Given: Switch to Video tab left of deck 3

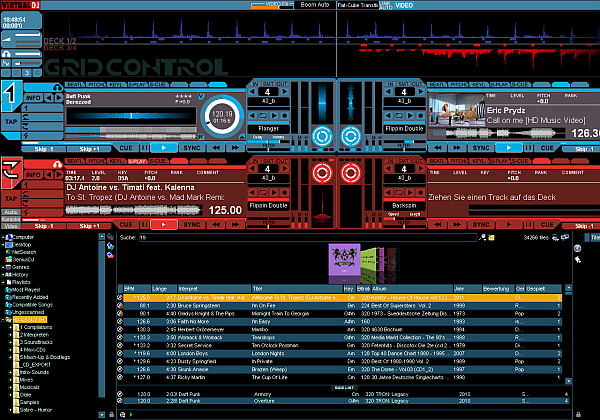Looking at the screenshot, I should [x=11, y=226].
